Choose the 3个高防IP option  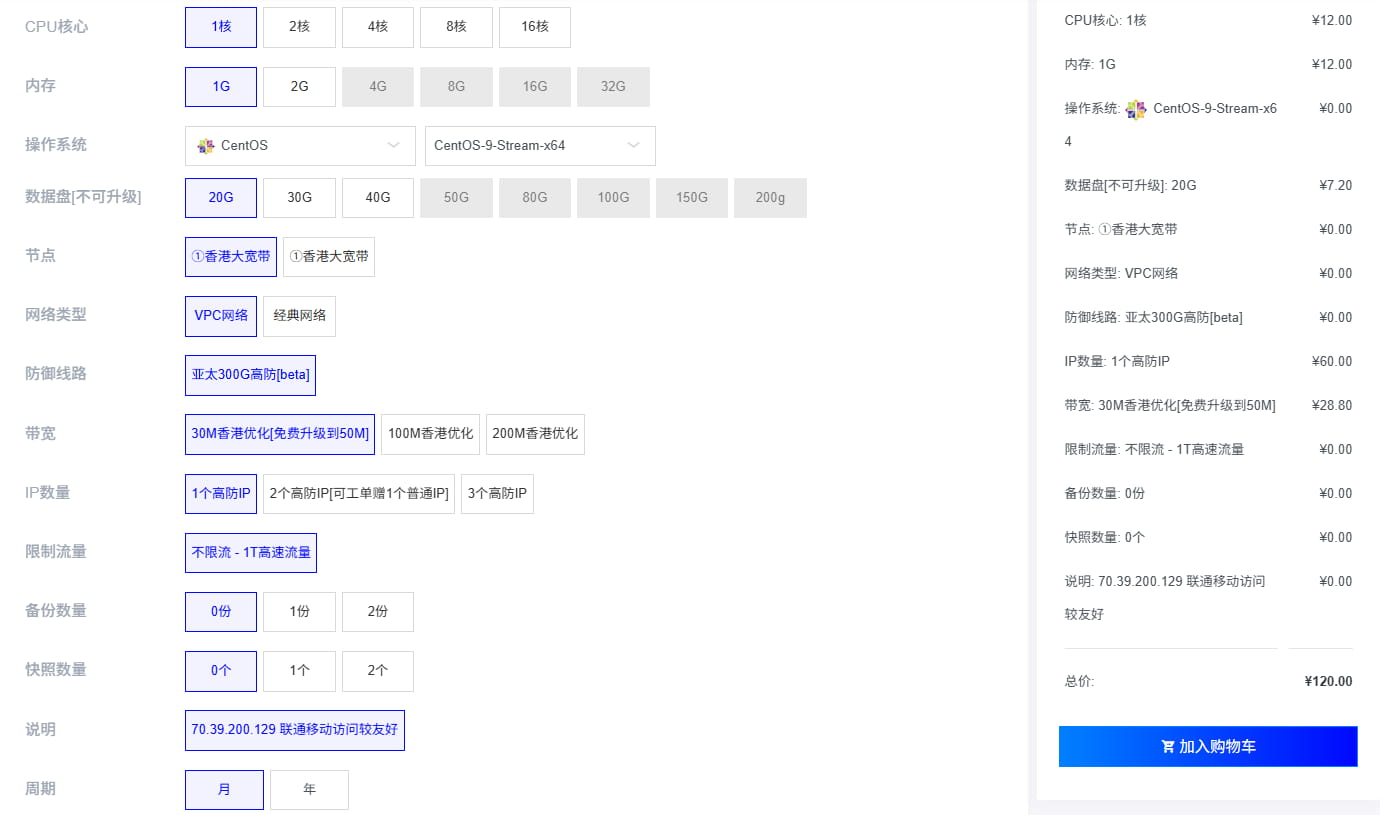click(497, 493)
